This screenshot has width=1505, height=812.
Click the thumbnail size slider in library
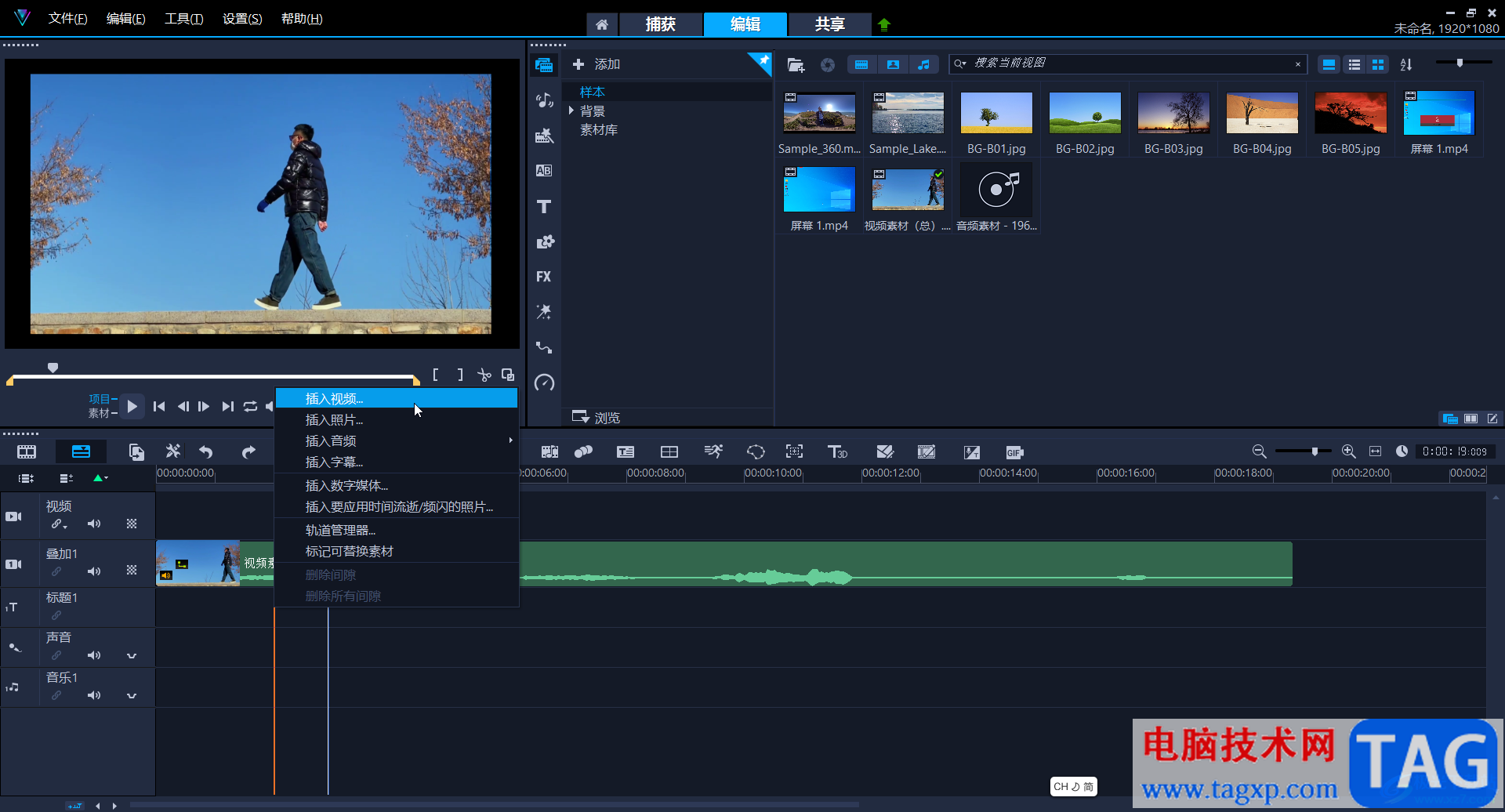tap(1460, 63)
